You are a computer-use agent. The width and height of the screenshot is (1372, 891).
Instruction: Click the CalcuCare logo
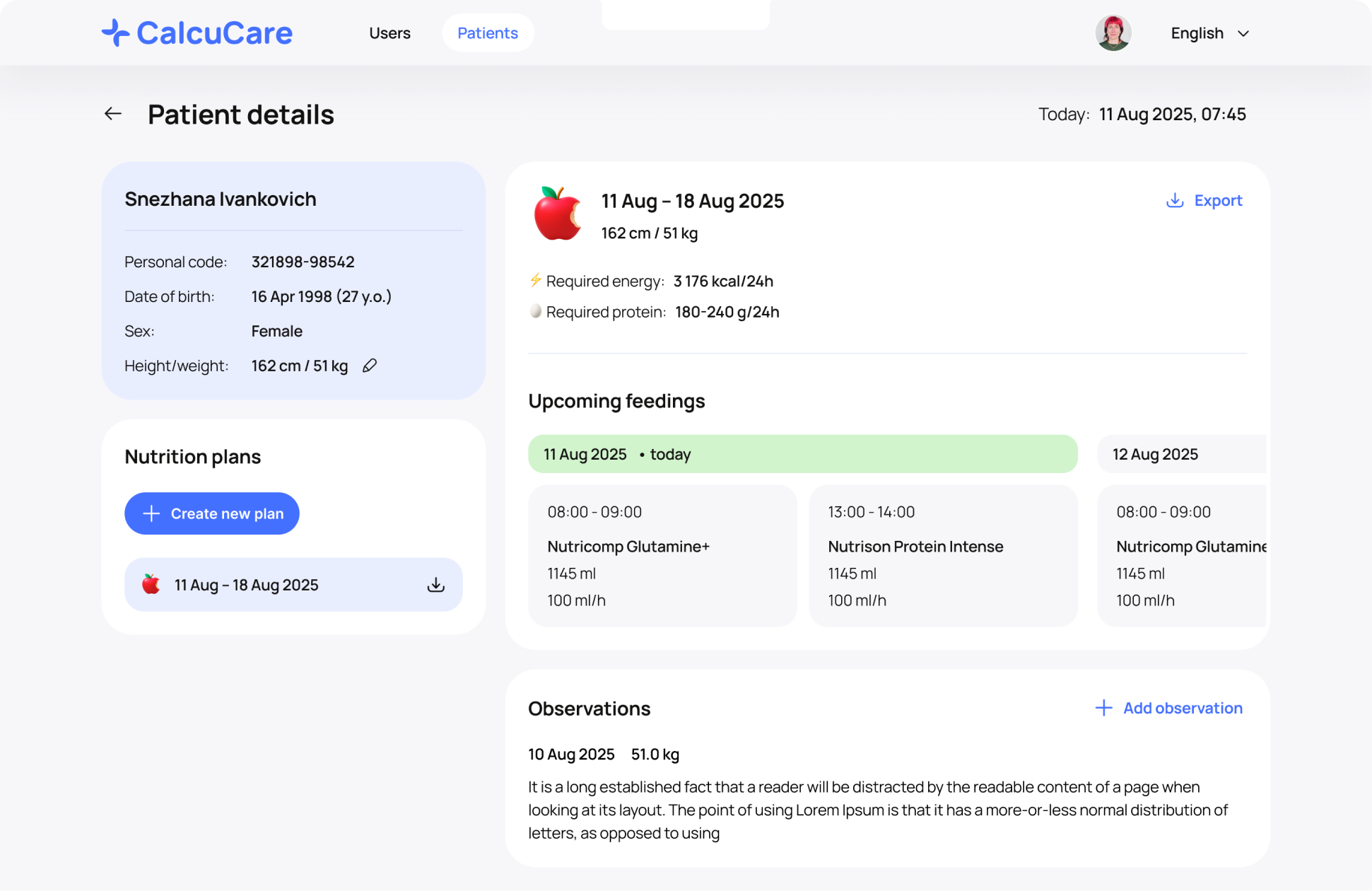[197, 33]
